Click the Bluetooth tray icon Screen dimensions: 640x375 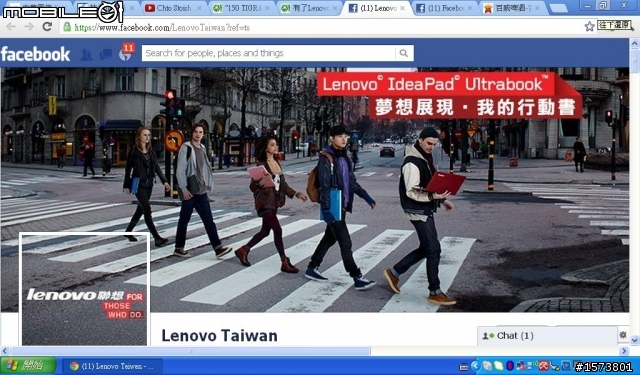pos(510,366)
